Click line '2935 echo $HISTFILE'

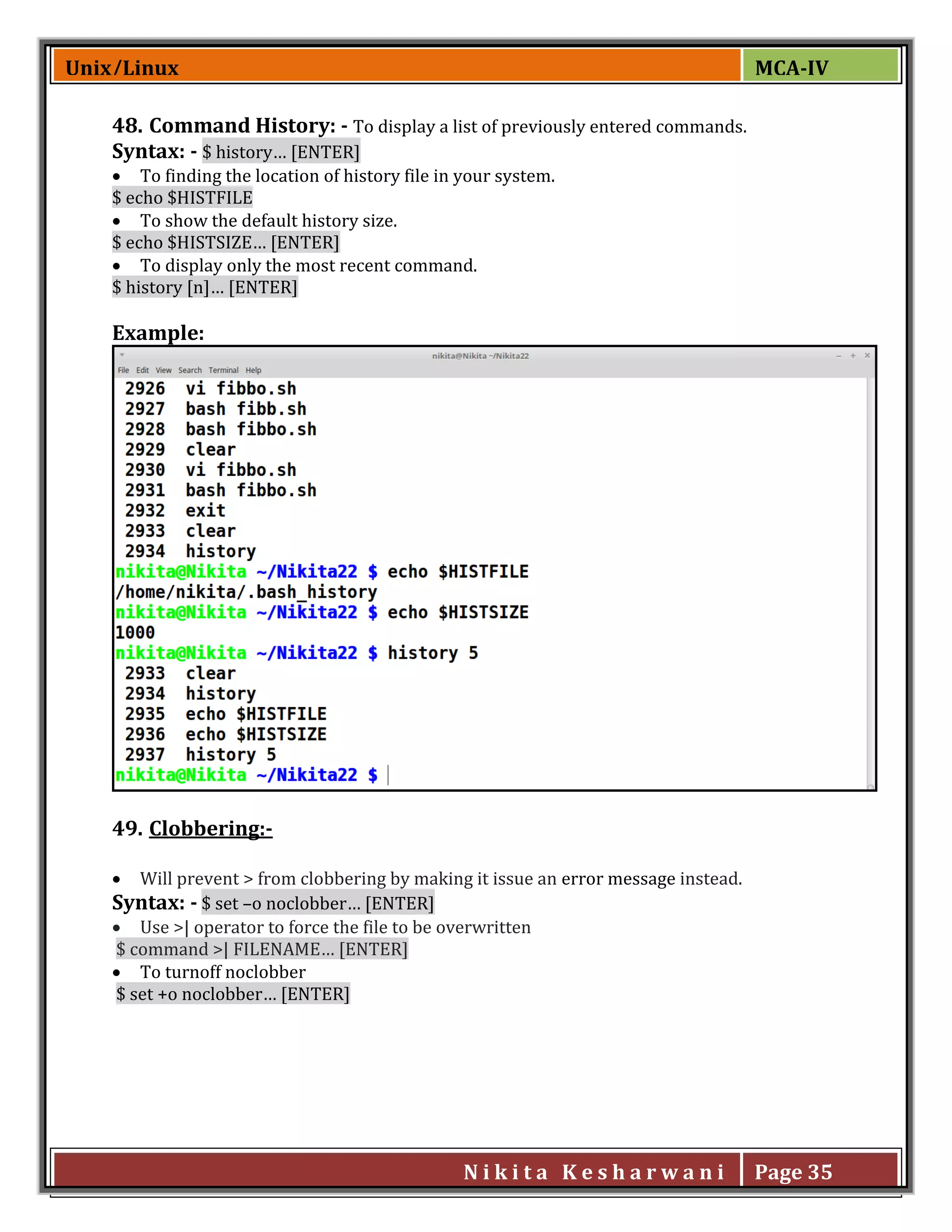click(x=225, y=714)
